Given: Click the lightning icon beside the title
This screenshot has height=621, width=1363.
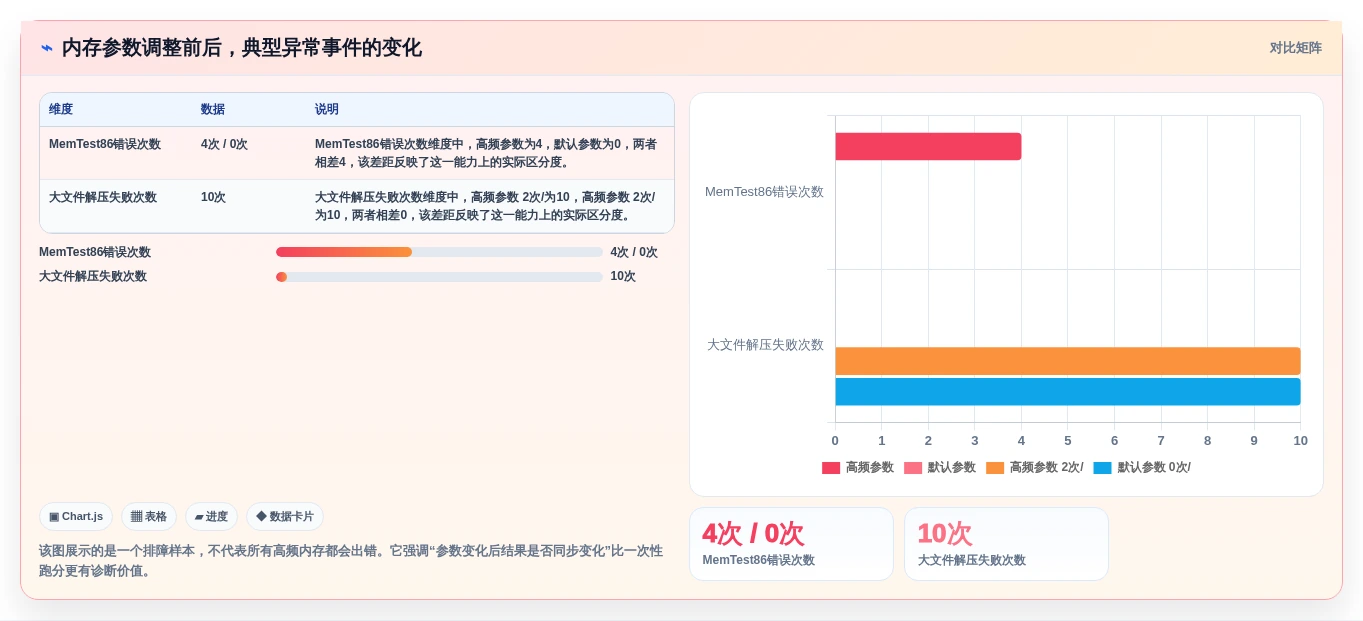Looking at the screenshot, I should [x=47, y=48].
